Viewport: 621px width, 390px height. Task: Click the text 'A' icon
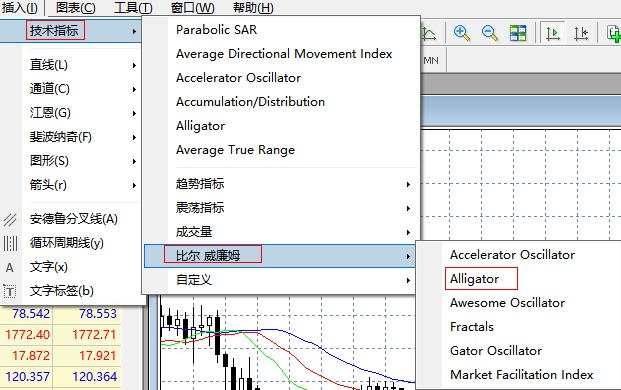pyautogui.click(x=10, y=268)
